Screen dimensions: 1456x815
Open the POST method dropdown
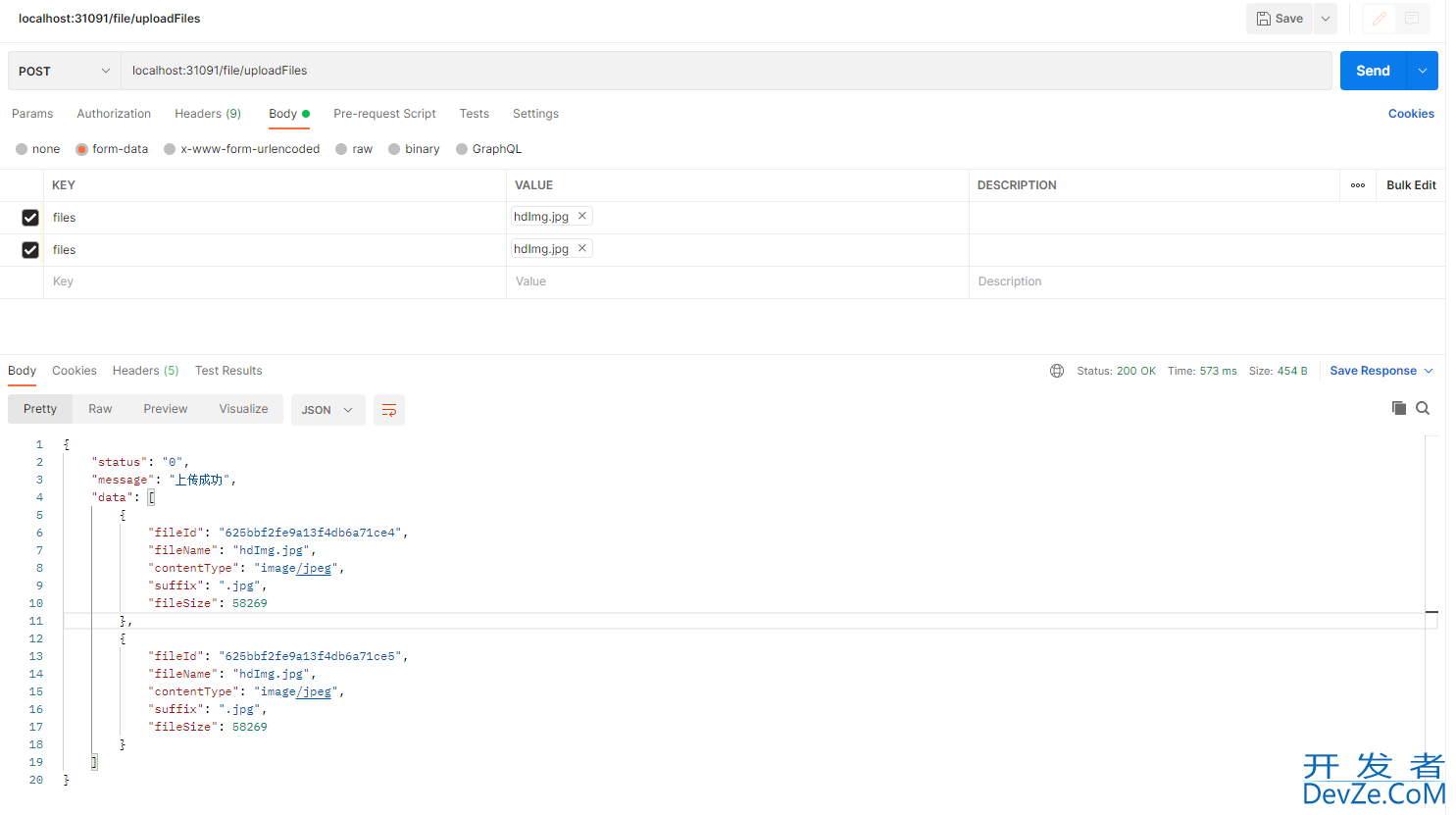click(64, 71)
